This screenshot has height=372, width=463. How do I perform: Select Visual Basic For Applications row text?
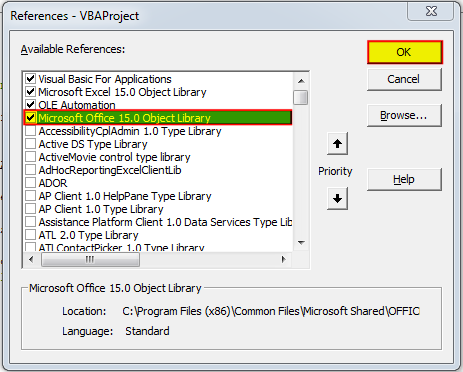(x=105, y=79)
